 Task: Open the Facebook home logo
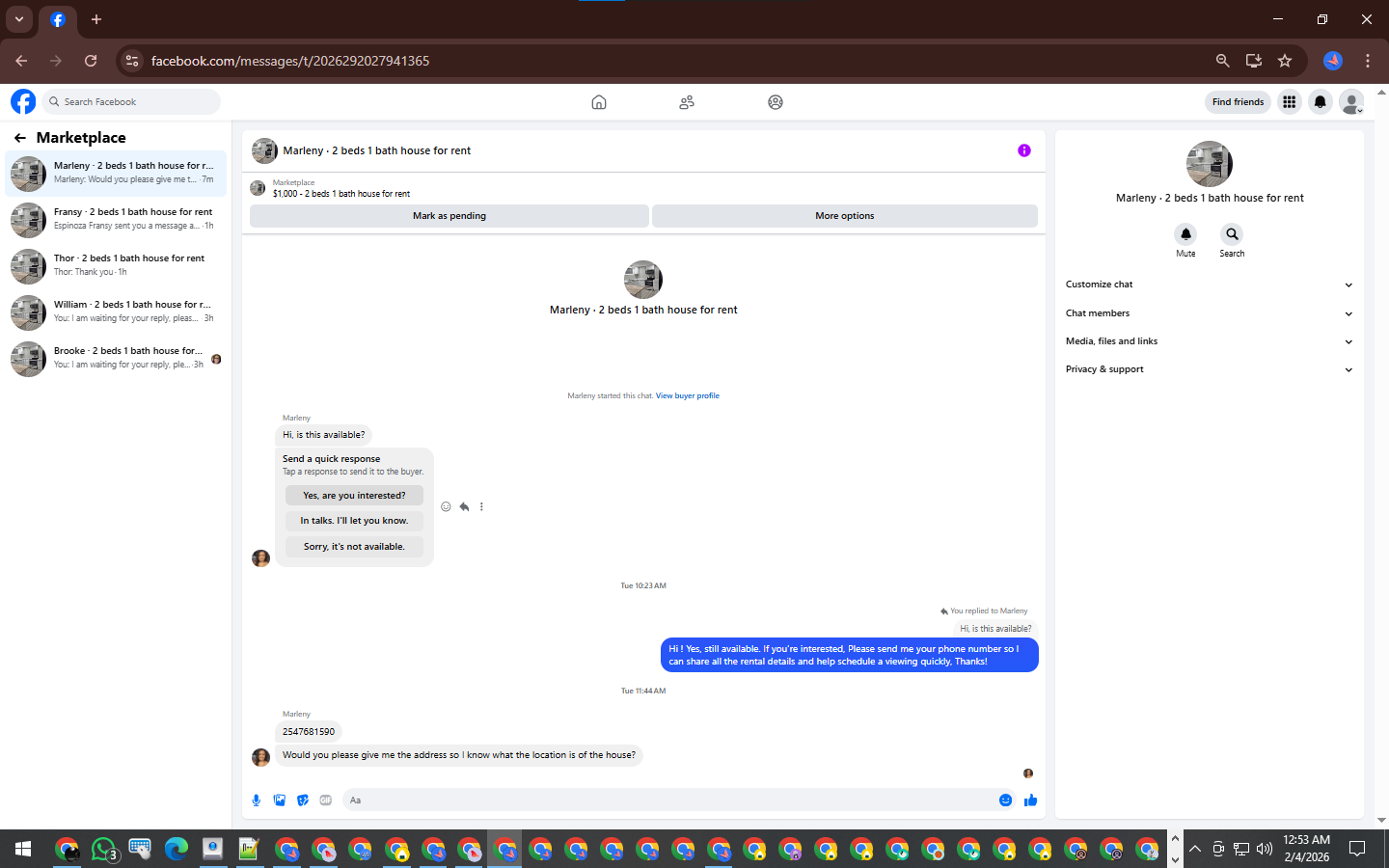click(x=23, y=101)
